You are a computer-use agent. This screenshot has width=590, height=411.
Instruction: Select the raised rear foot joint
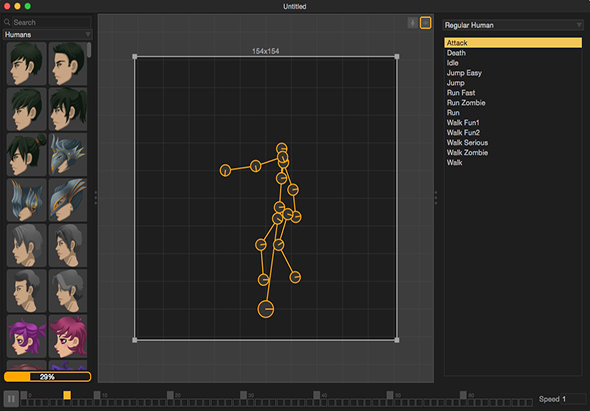295,277
